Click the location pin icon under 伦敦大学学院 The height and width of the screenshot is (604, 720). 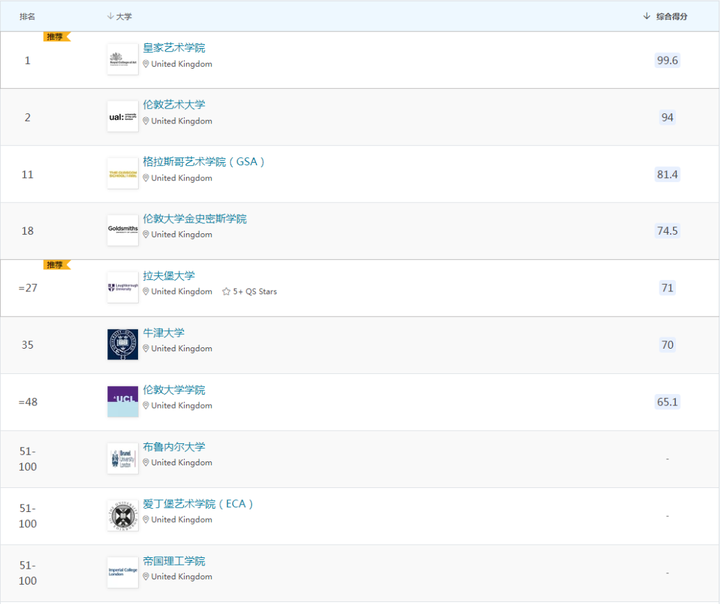point(146,405)
